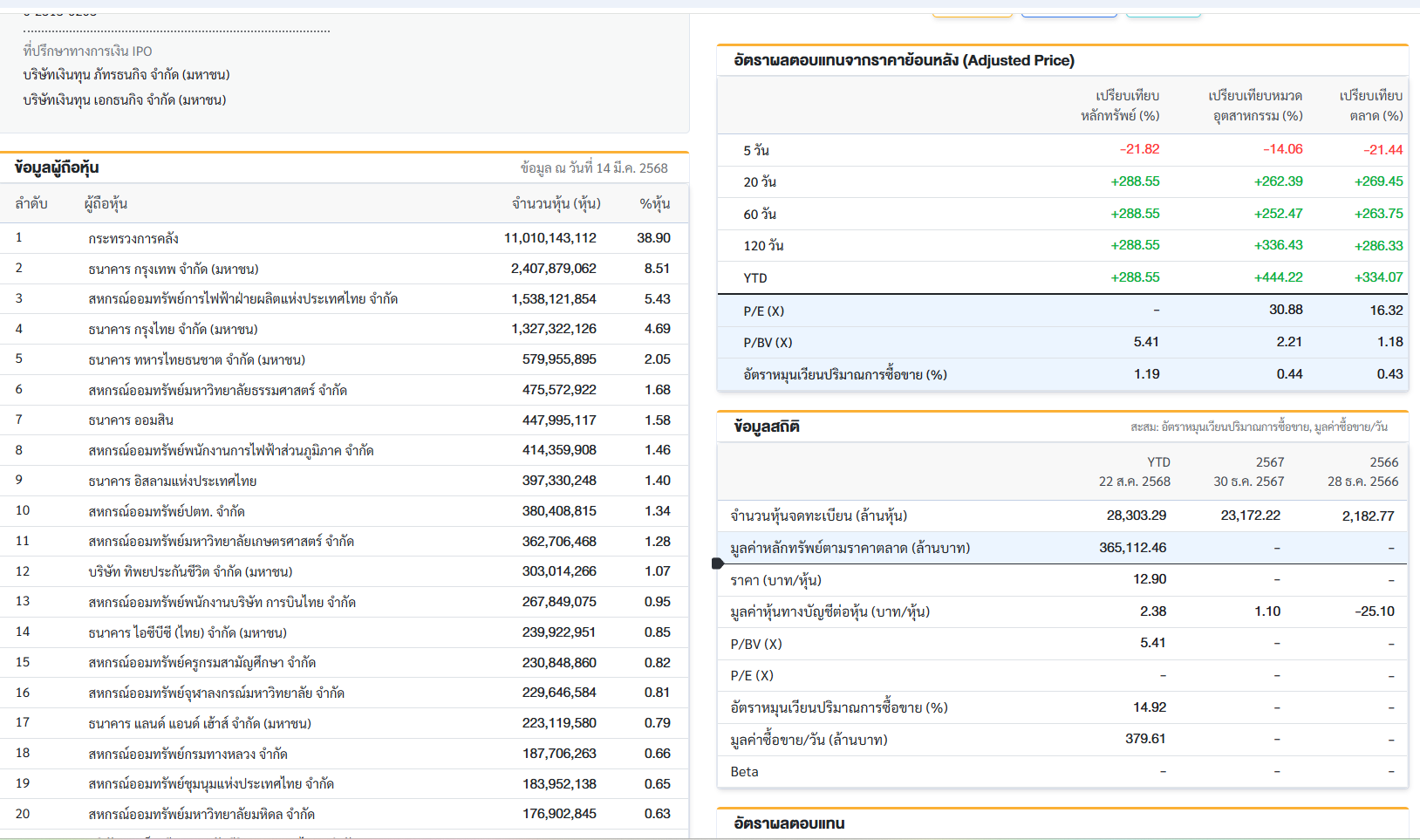
Task: Click column header 'จำนวนหุ้น (หุ้น)'
Action: click(x=556, y=204)
